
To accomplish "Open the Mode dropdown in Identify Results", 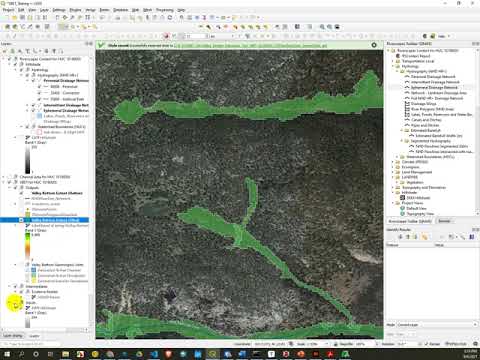I will (437, 325).
